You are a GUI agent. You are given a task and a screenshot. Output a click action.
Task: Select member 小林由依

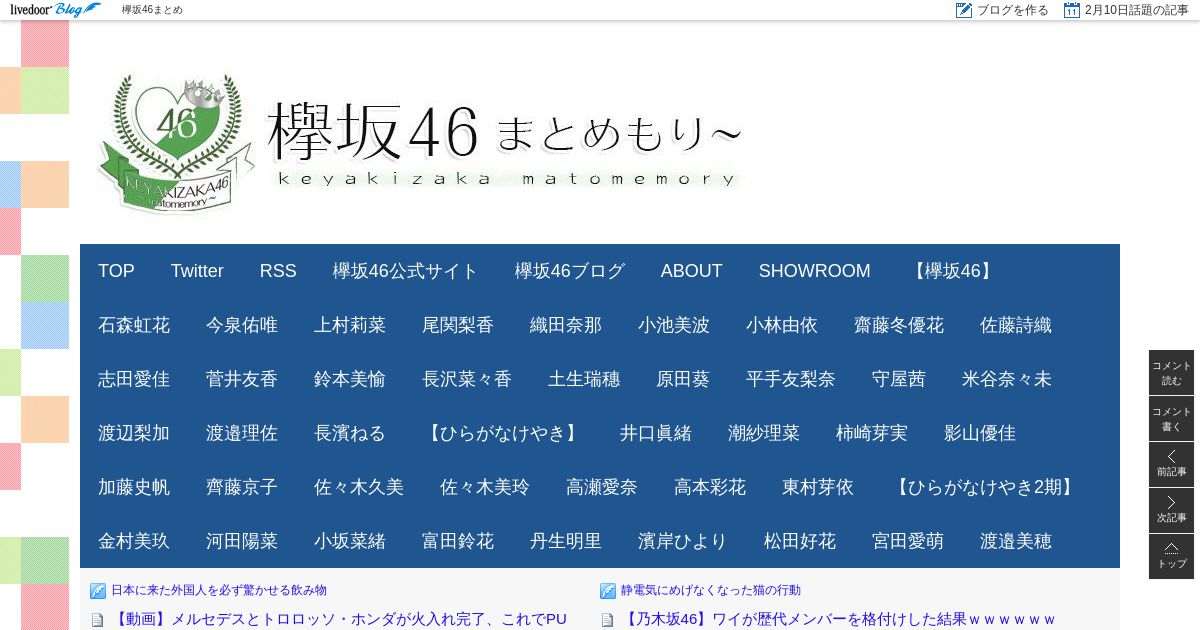pos(782,325)
